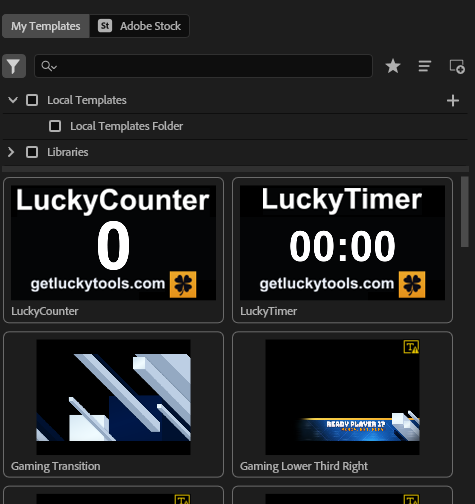Click the Local Templates Folder label
475x504 pixels.
pos(126,126)
